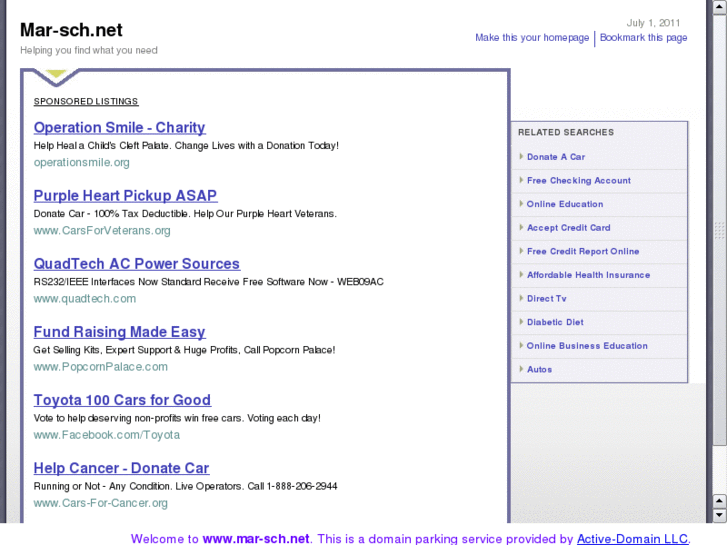The image size is (727, 545).
Task: Click Bookmark this page link
Action: tap(644, 38)
